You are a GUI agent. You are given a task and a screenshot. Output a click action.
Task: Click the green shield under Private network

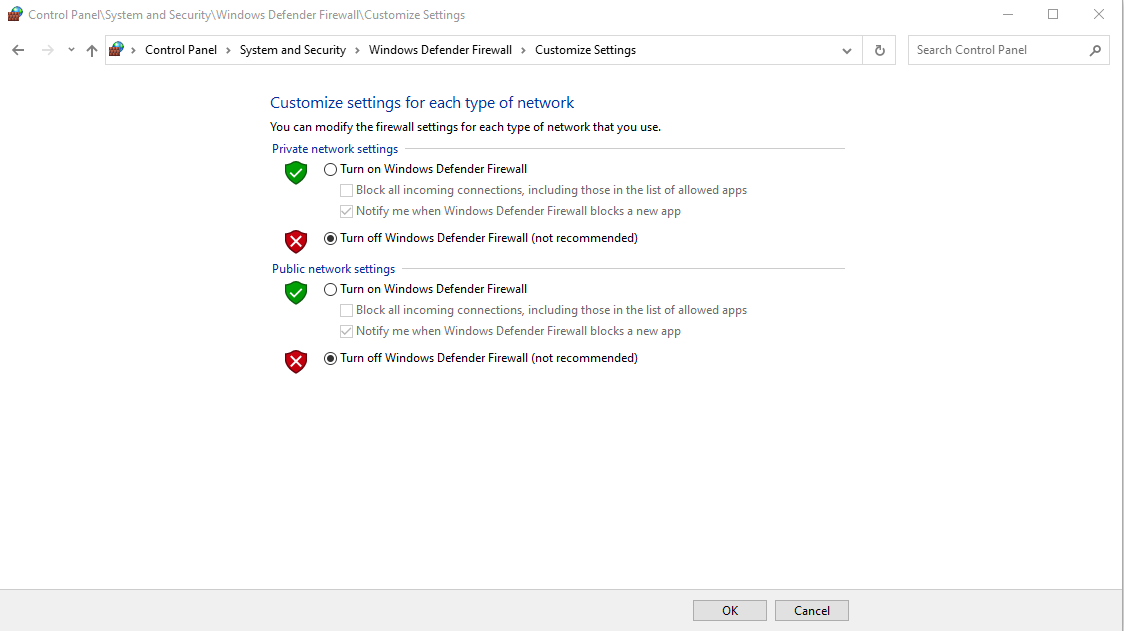(296, 172)
